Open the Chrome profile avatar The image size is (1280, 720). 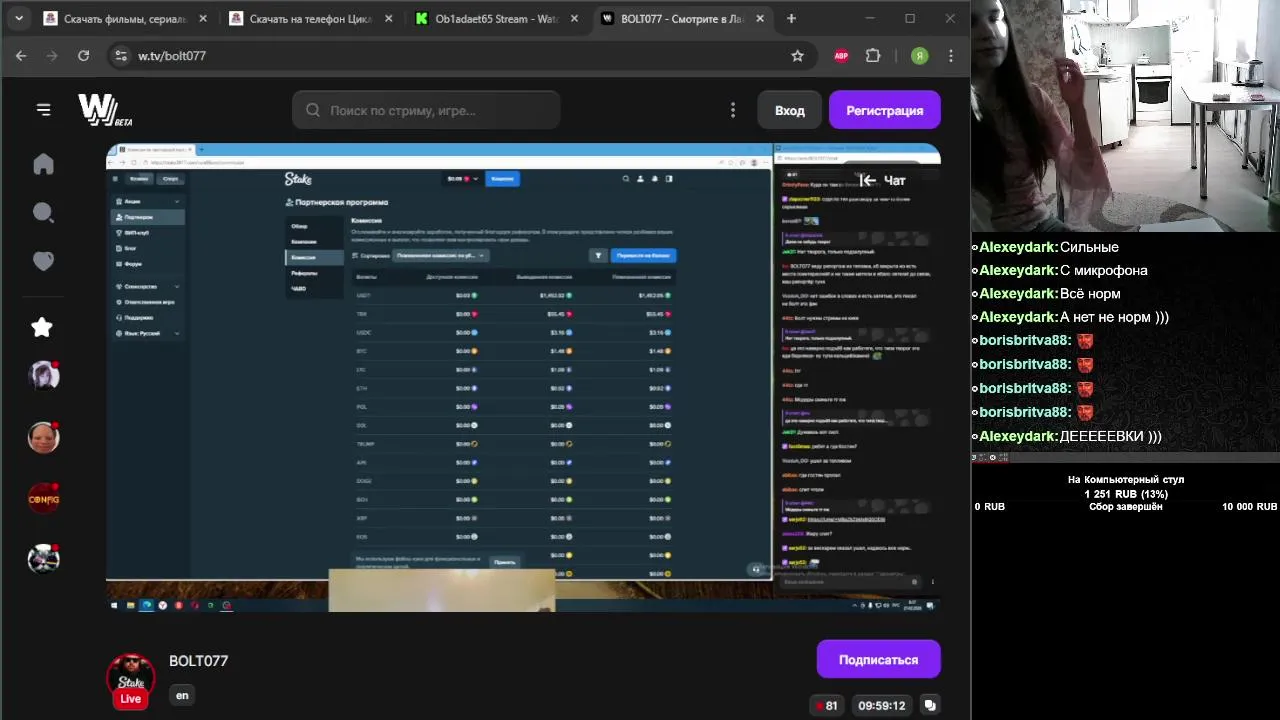[919, 56]
